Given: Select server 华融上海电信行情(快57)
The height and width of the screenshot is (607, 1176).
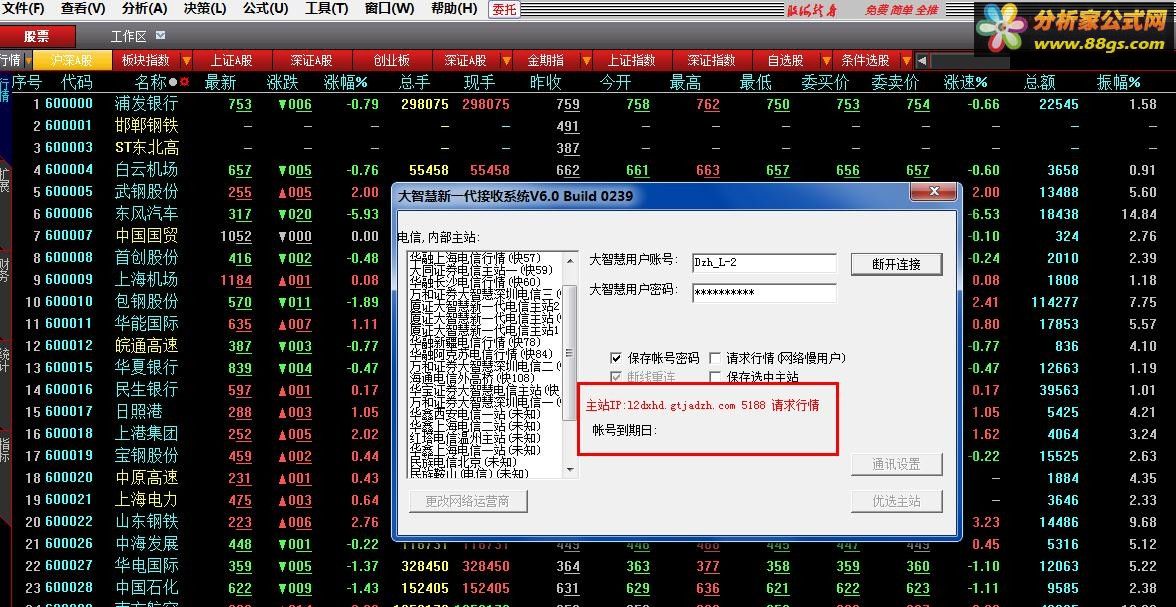Looking at the screenshot, I should (476, 259).
